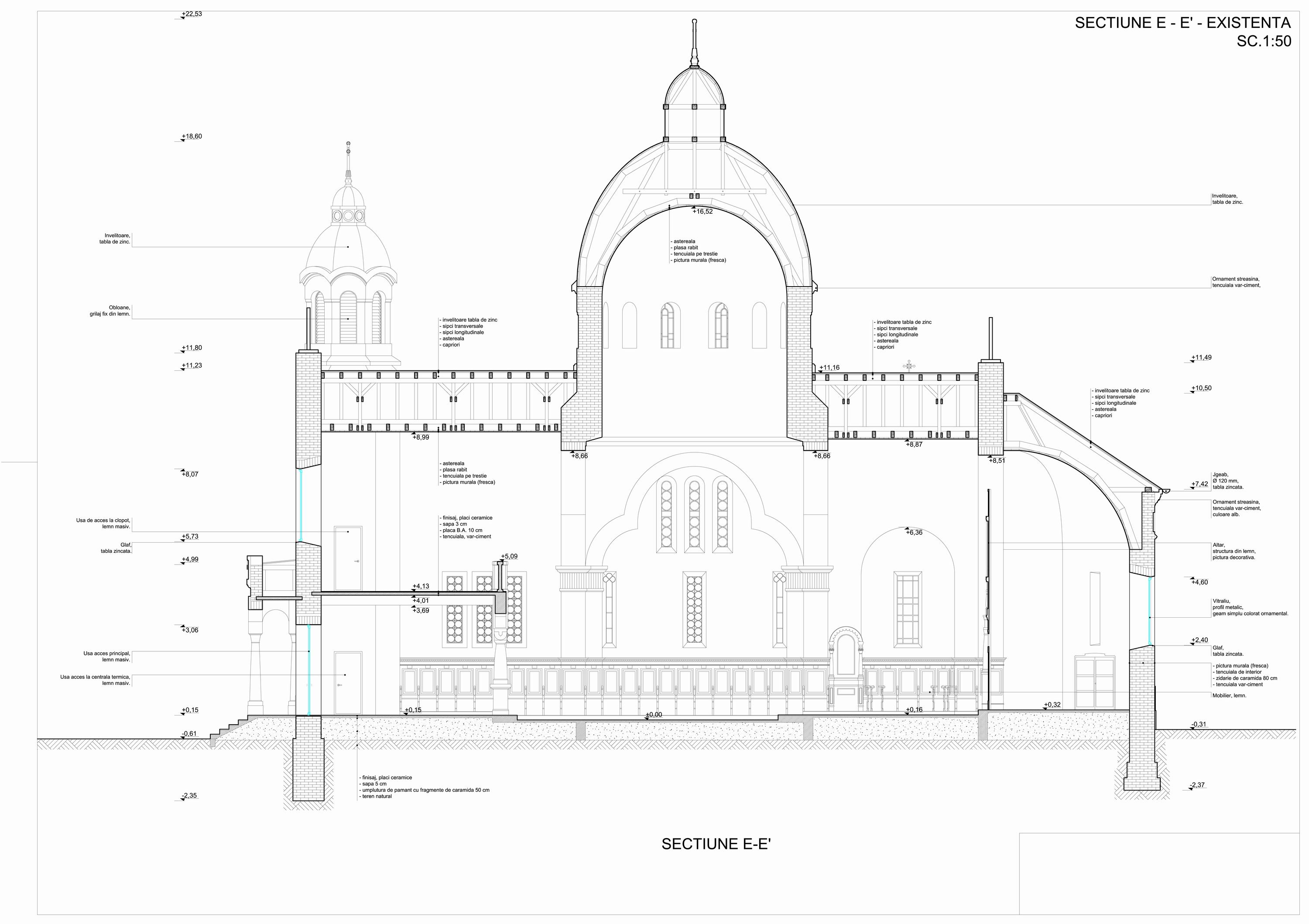
Task: Click the +16,52 dome height marker
Action: click(702, 211)
